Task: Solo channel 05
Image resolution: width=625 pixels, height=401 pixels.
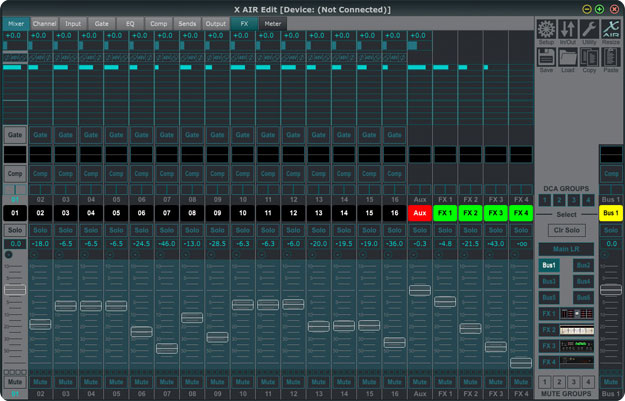Action: [116, 230]
